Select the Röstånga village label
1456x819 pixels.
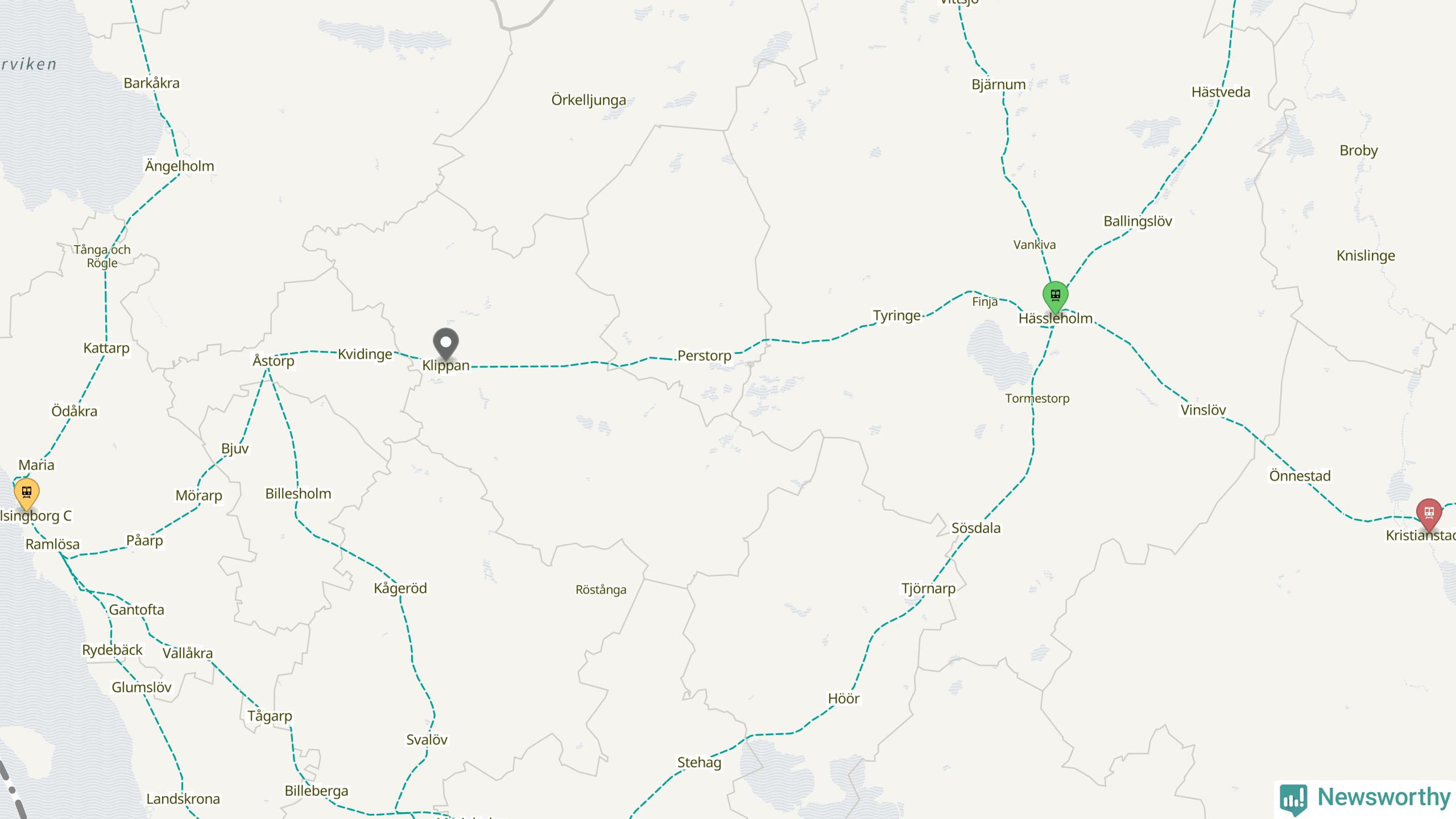click(x=601, y=590)
